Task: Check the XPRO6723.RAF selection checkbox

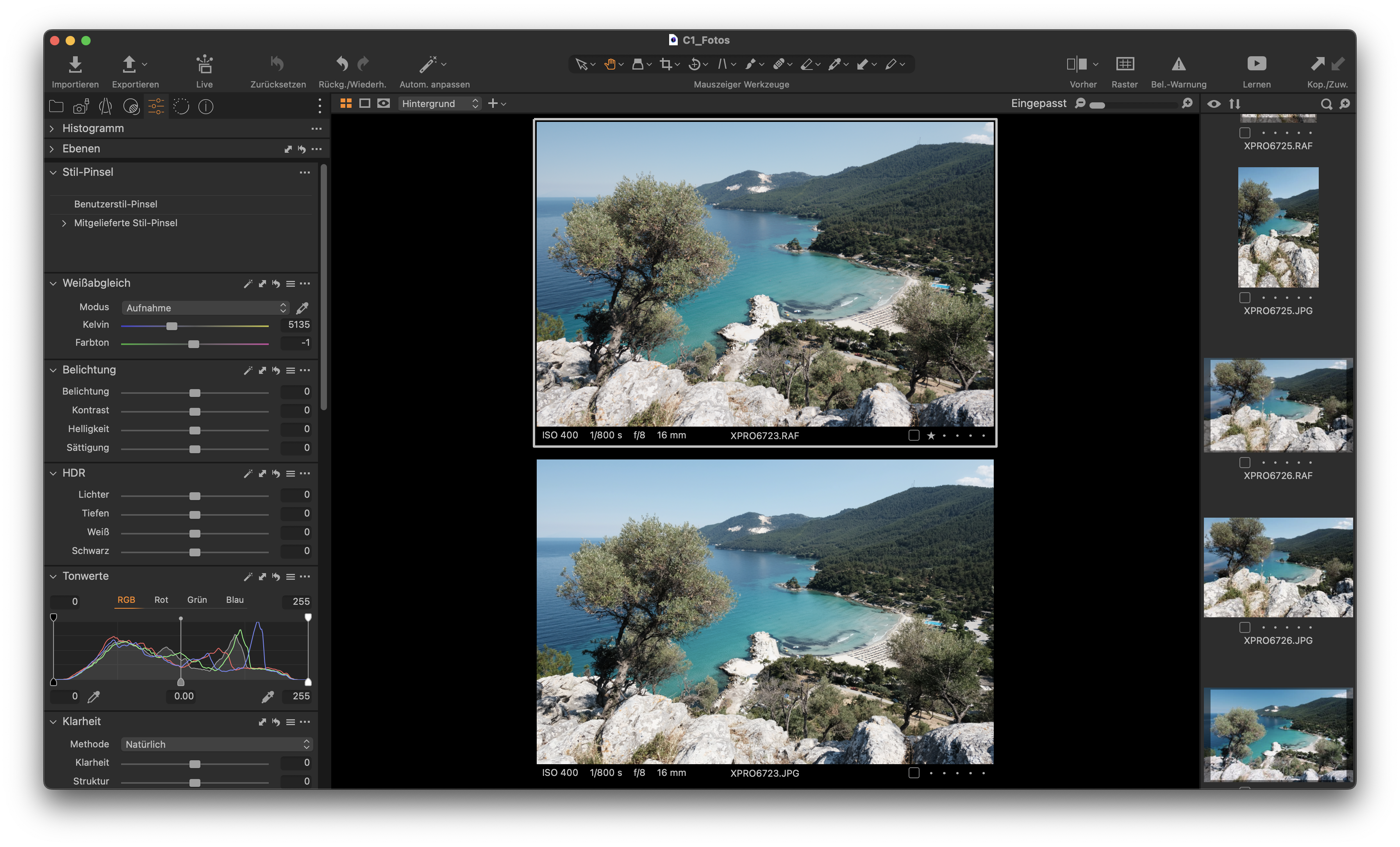Action: pos(914,436)
